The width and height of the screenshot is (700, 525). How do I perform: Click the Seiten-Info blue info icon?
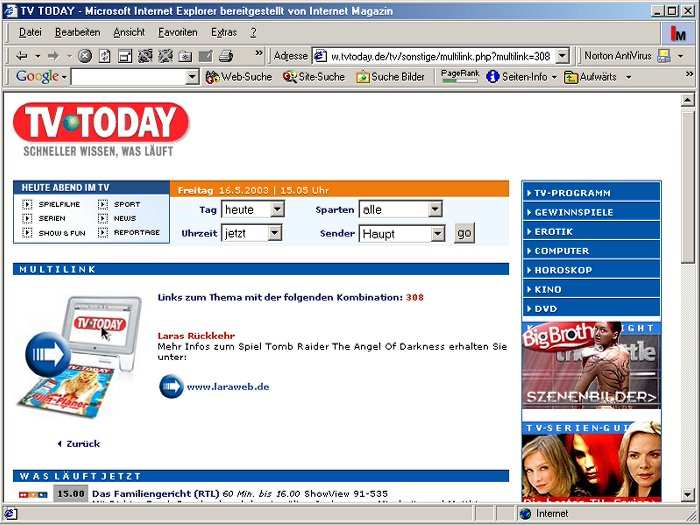[x=492, y=77]
